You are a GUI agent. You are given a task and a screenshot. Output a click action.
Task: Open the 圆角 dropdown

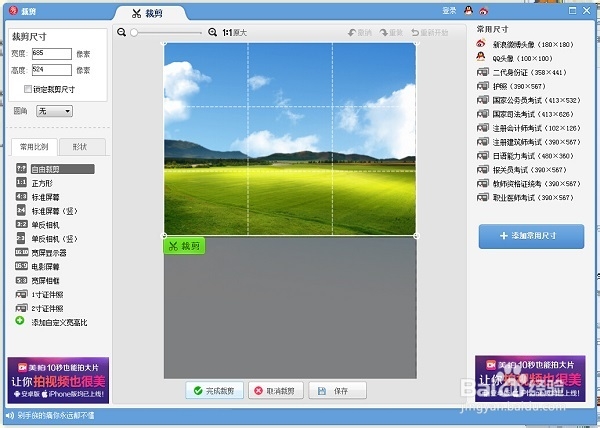tap(54, 111)
